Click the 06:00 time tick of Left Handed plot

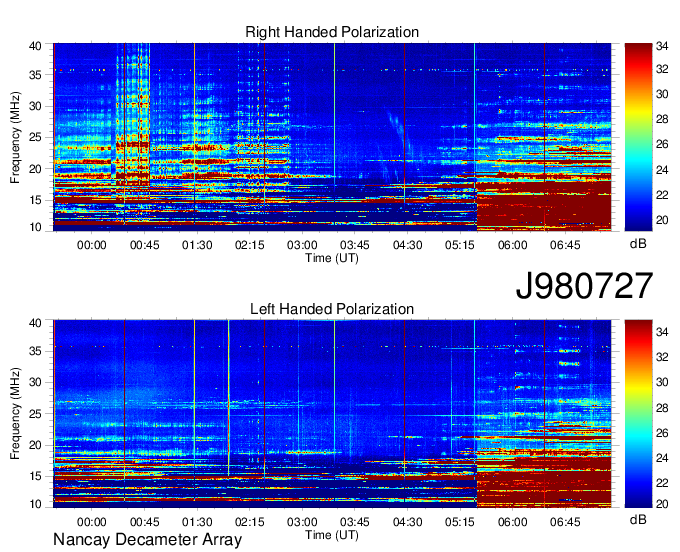(x=512, y=522)
